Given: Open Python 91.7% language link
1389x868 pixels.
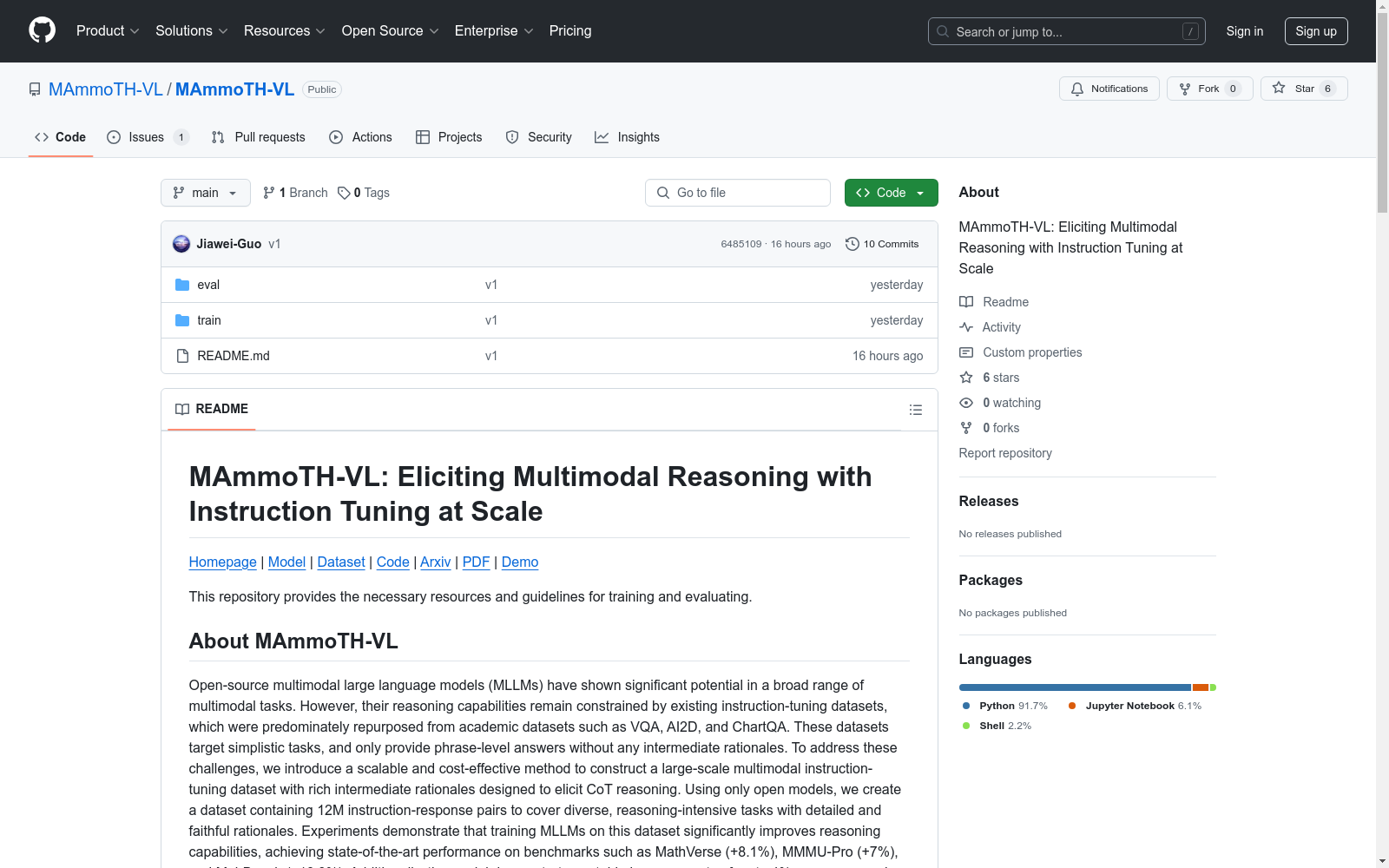Looking at the screenshot, I should tap(1005, 706).
